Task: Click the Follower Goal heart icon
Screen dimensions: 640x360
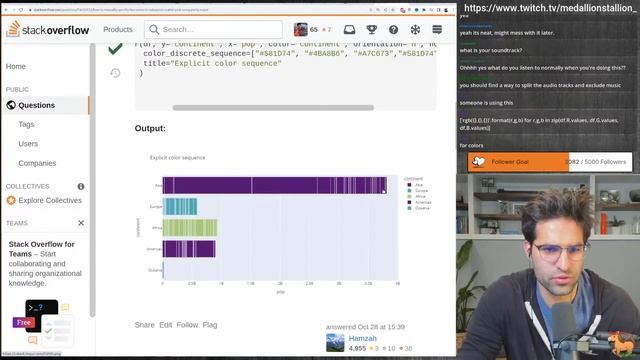Action: tap(479, 162)
